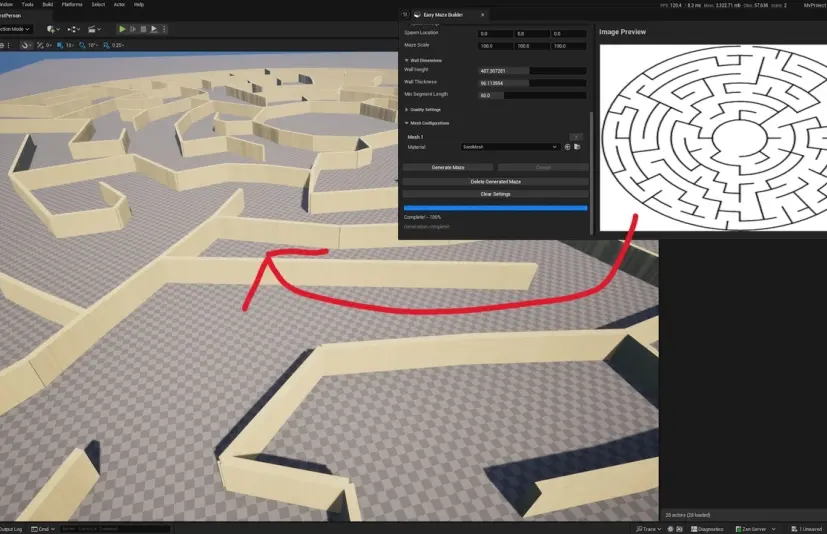Open the Material SandMesh dropdown
Screen dimensions: 827x534
(x=509, y=147)
